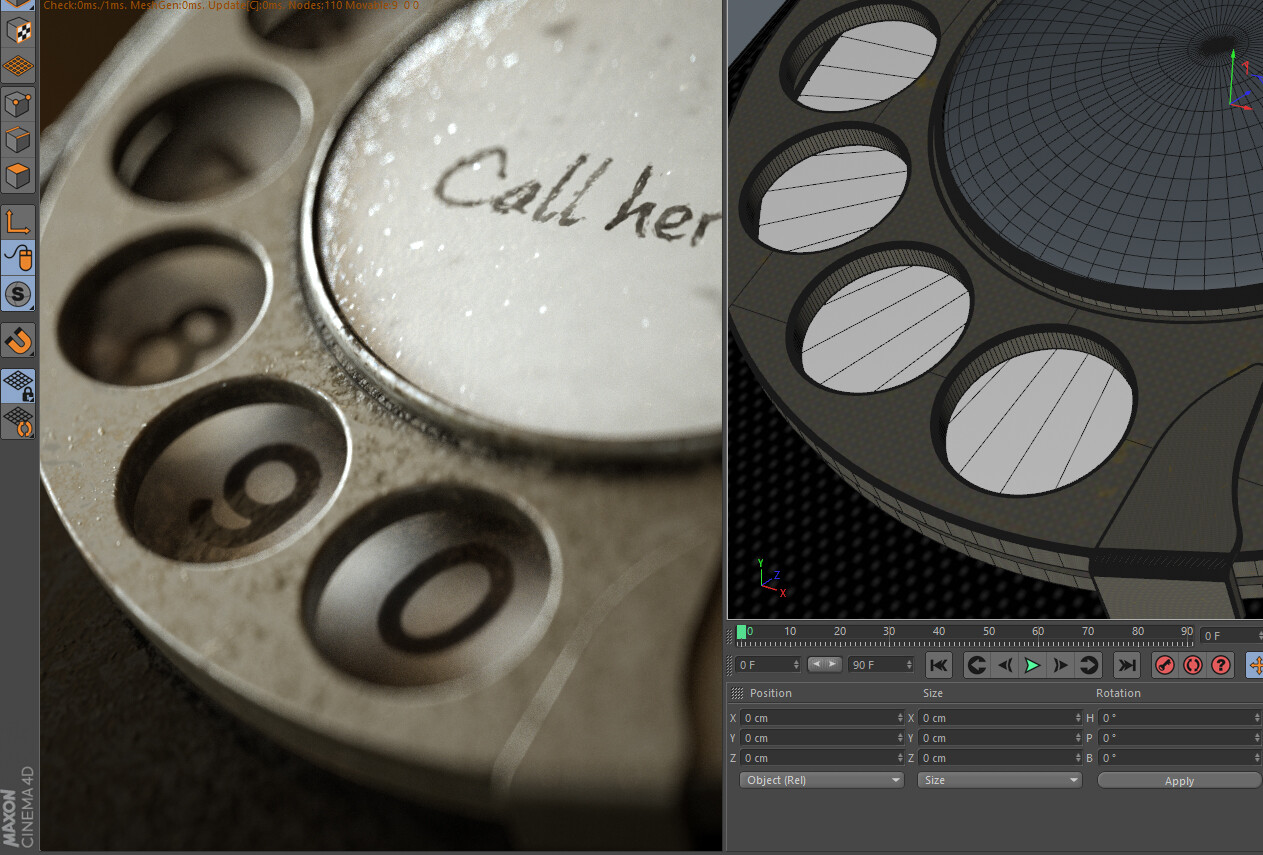This screenshot has height=855, width=1263.
Task: Toggle Viewport Solo S icon
Action: click(19, 294)
